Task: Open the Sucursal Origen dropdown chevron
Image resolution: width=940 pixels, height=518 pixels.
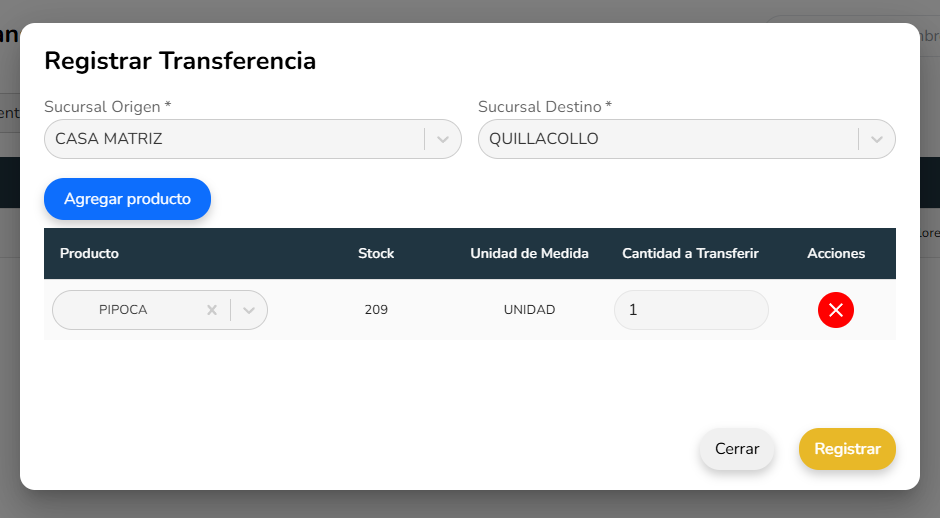Action: click(x=443, y=139)
